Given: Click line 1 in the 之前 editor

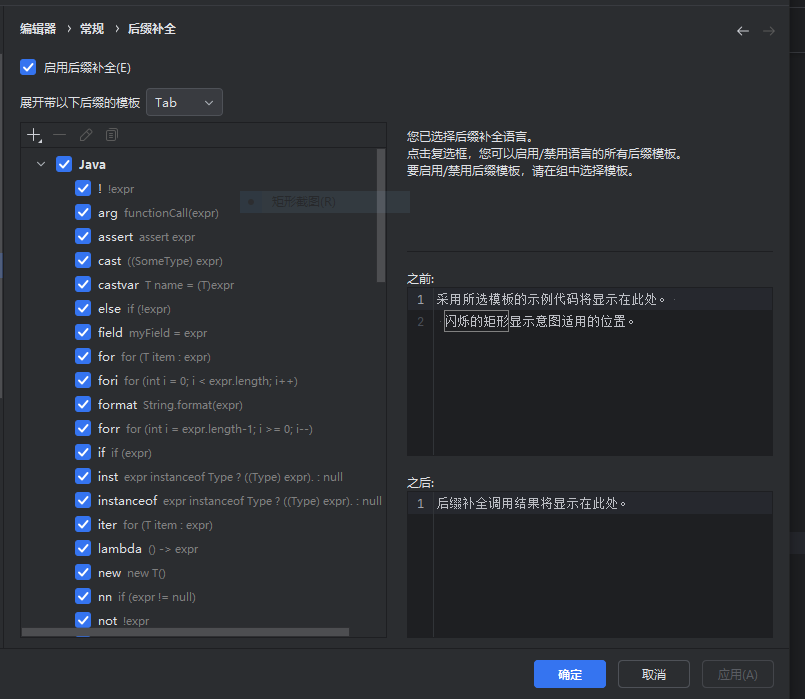Looking at the screenshot, I should 590,299.
